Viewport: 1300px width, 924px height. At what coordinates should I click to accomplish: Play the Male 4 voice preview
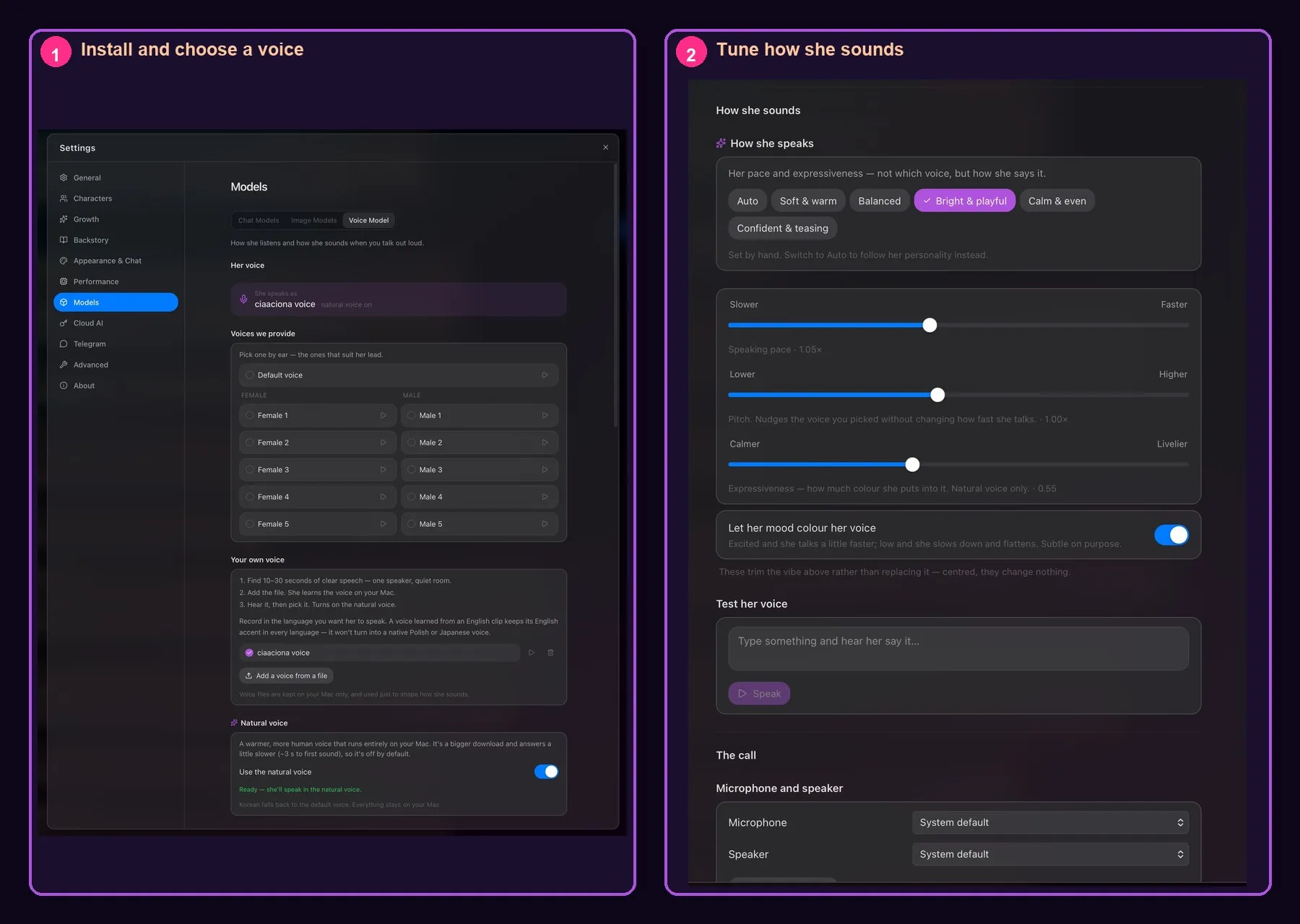pyautogui.click(x=545, y=497)
